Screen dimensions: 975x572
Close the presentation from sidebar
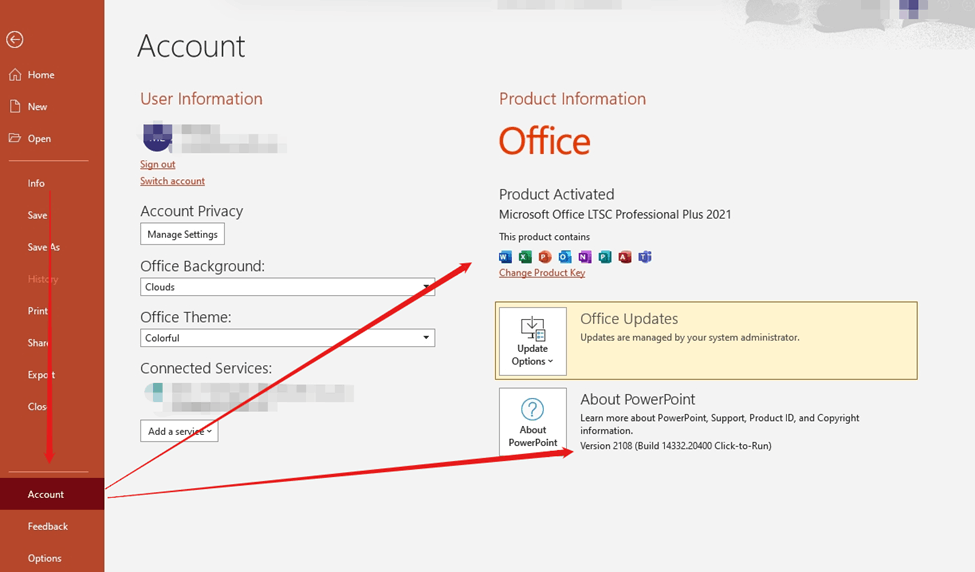pos(37,407)
